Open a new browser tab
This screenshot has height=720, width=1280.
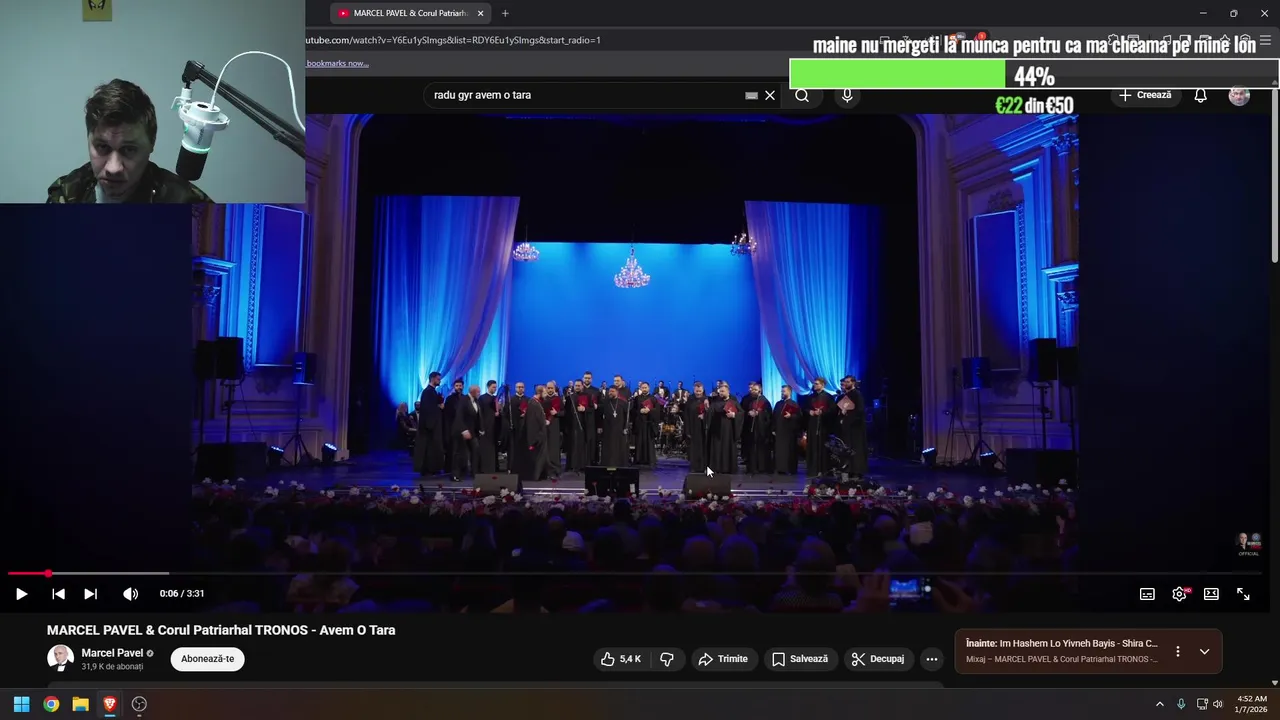click(505, 13)
